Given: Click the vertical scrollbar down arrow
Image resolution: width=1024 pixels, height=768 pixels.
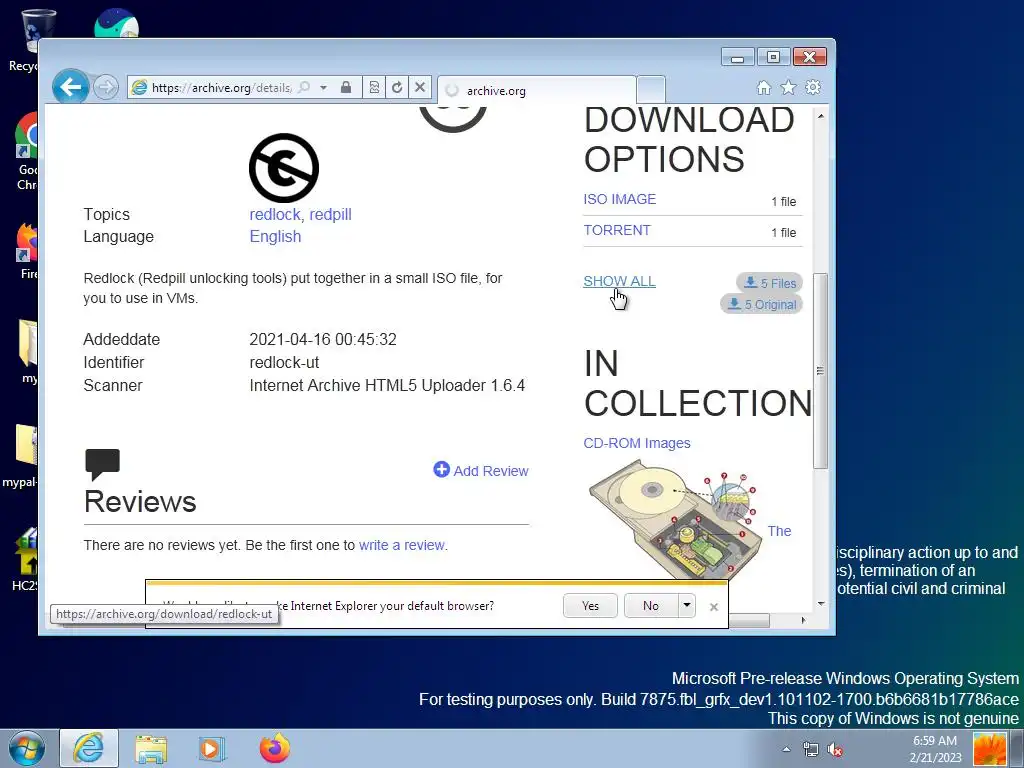Looking at the screenshot, I should click(x=821, y=603).
